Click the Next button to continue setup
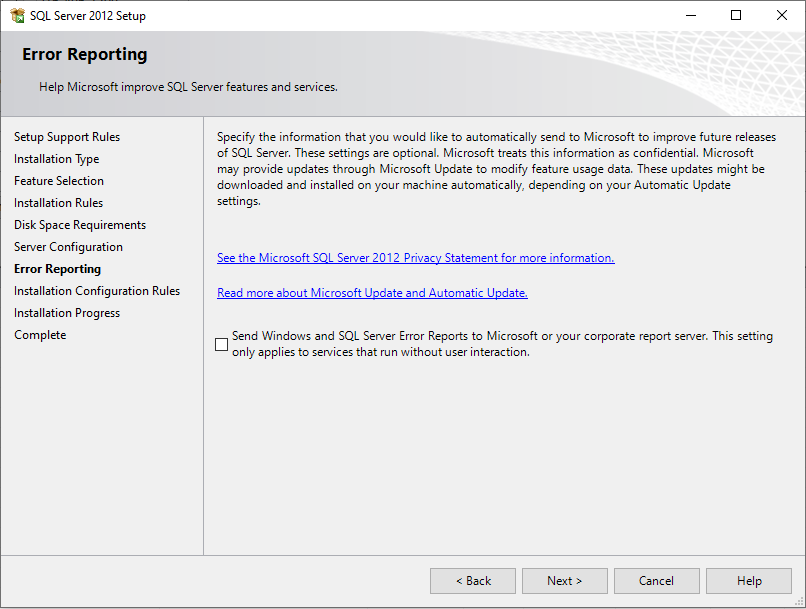Screen dimensions: 806x609 tap(564, 580)
